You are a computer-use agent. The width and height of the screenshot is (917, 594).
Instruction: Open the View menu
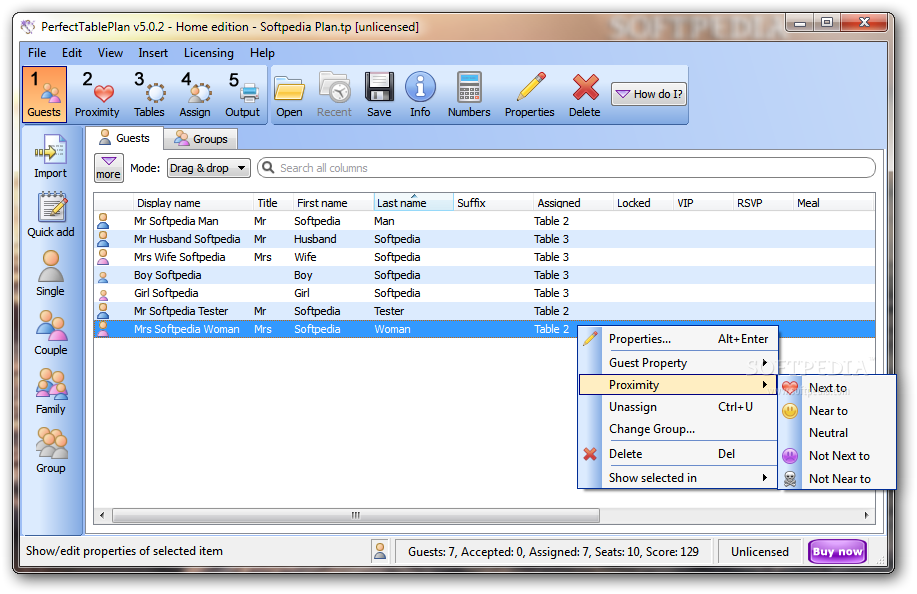coord(110,53)
